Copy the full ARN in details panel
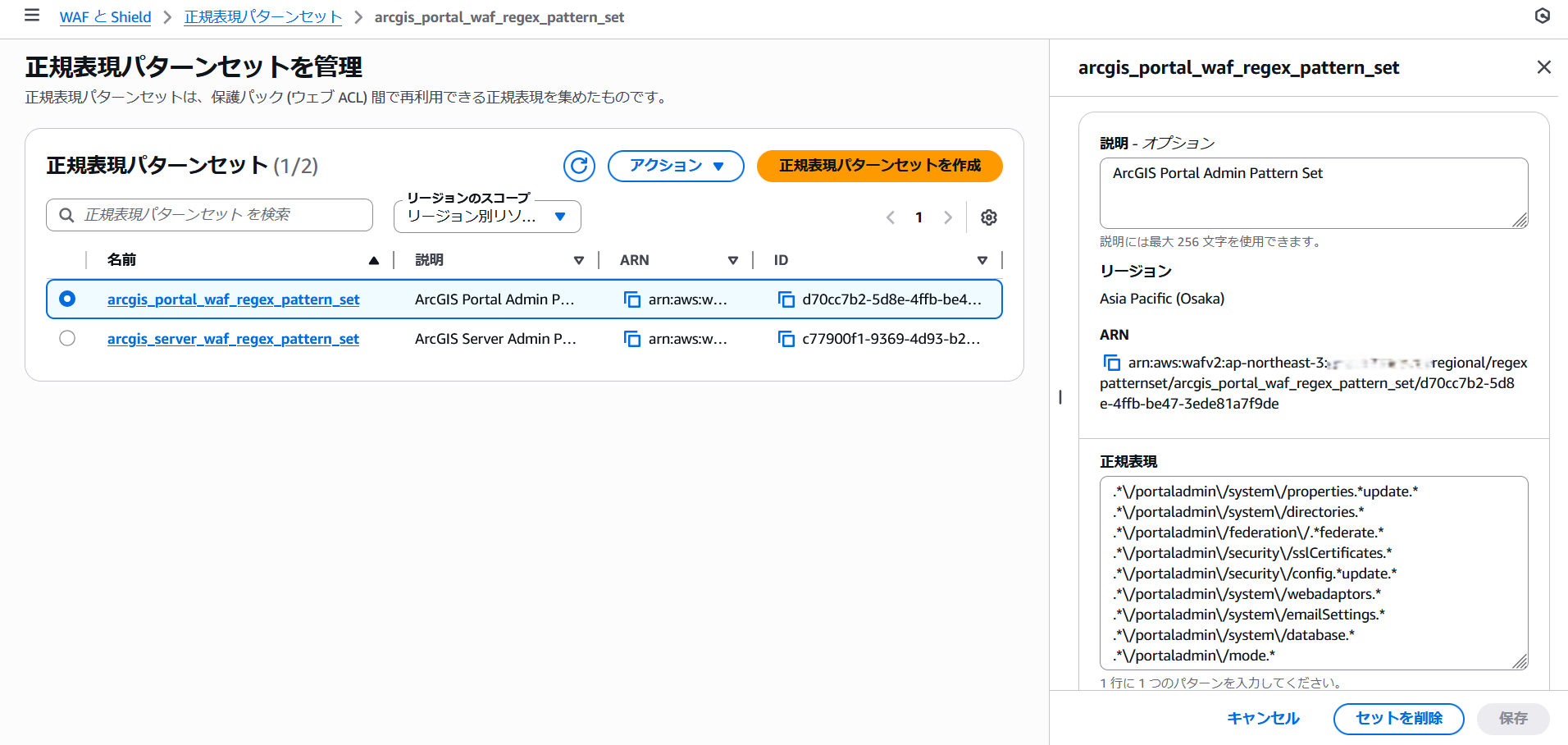Screen dimensions: 1568x745 1112,363
